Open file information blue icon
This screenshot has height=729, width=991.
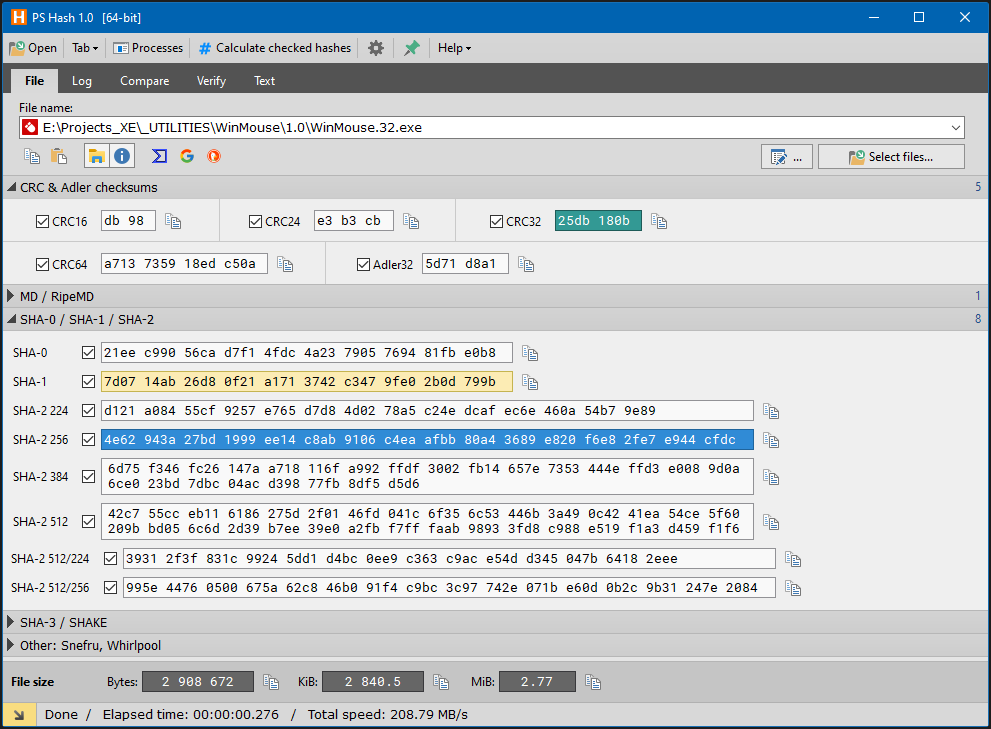tap(122, 156)
